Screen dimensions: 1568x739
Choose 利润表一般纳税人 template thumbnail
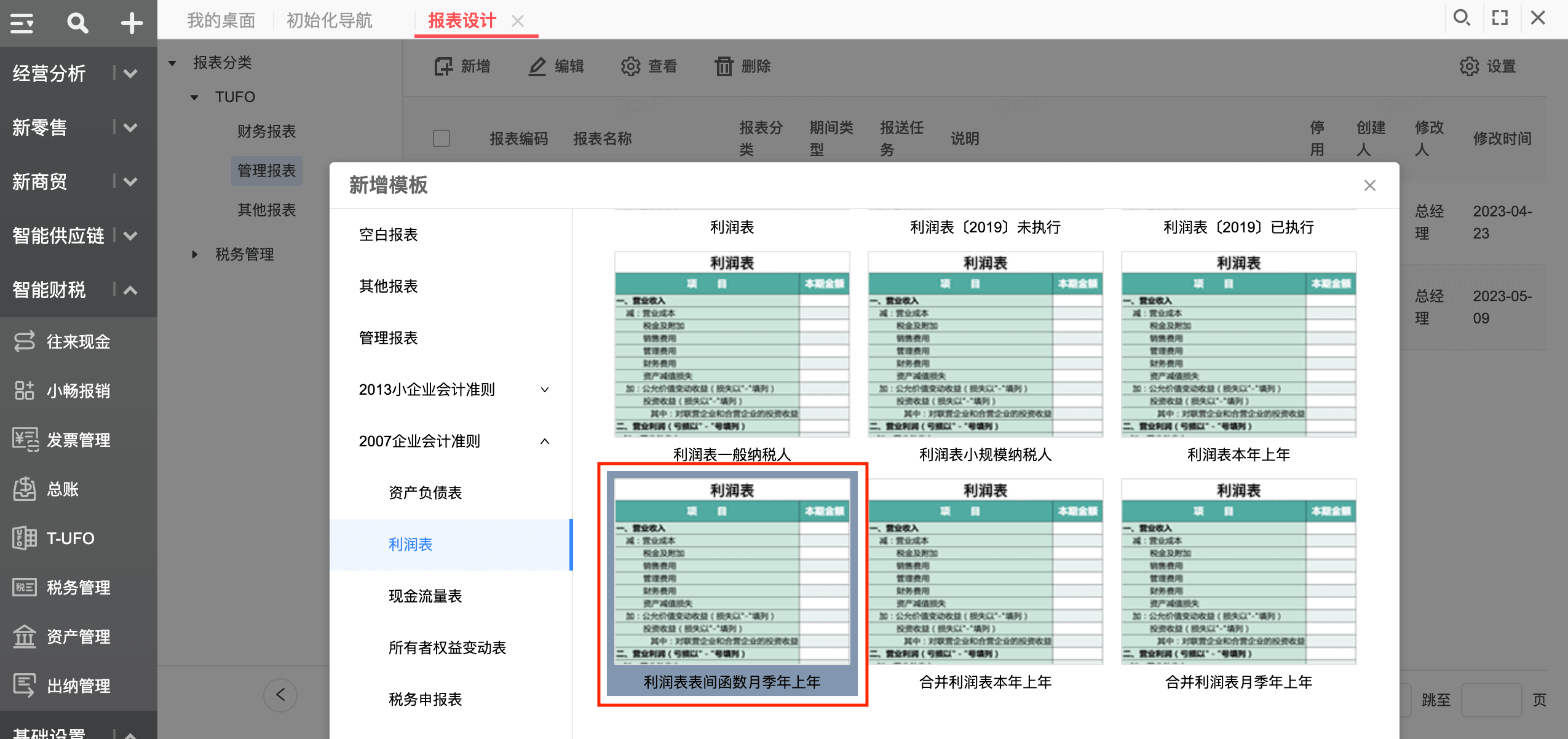click(732, 344)
